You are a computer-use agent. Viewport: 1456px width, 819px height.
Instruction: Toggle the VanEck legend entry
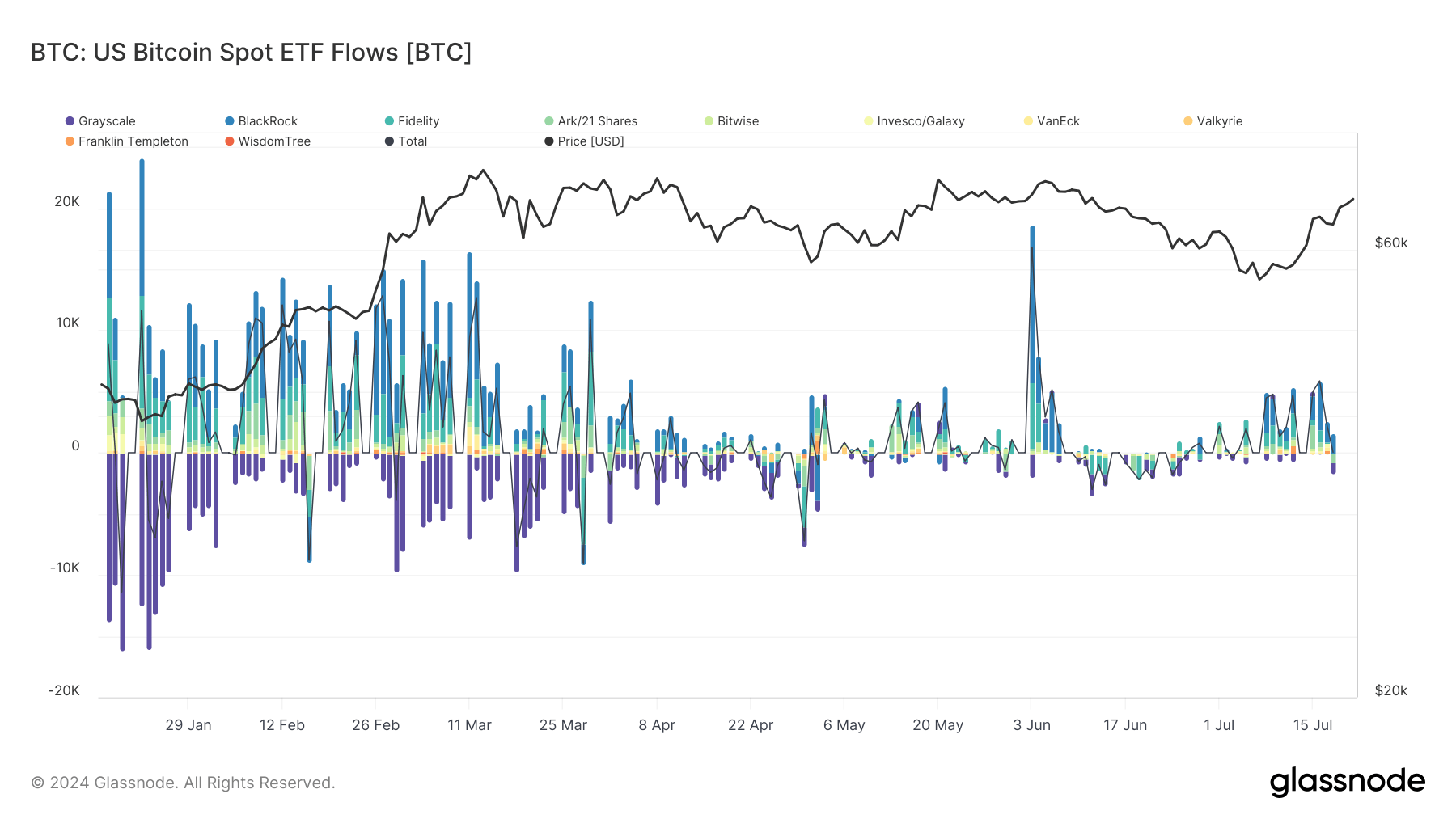tap(1052, 121)
